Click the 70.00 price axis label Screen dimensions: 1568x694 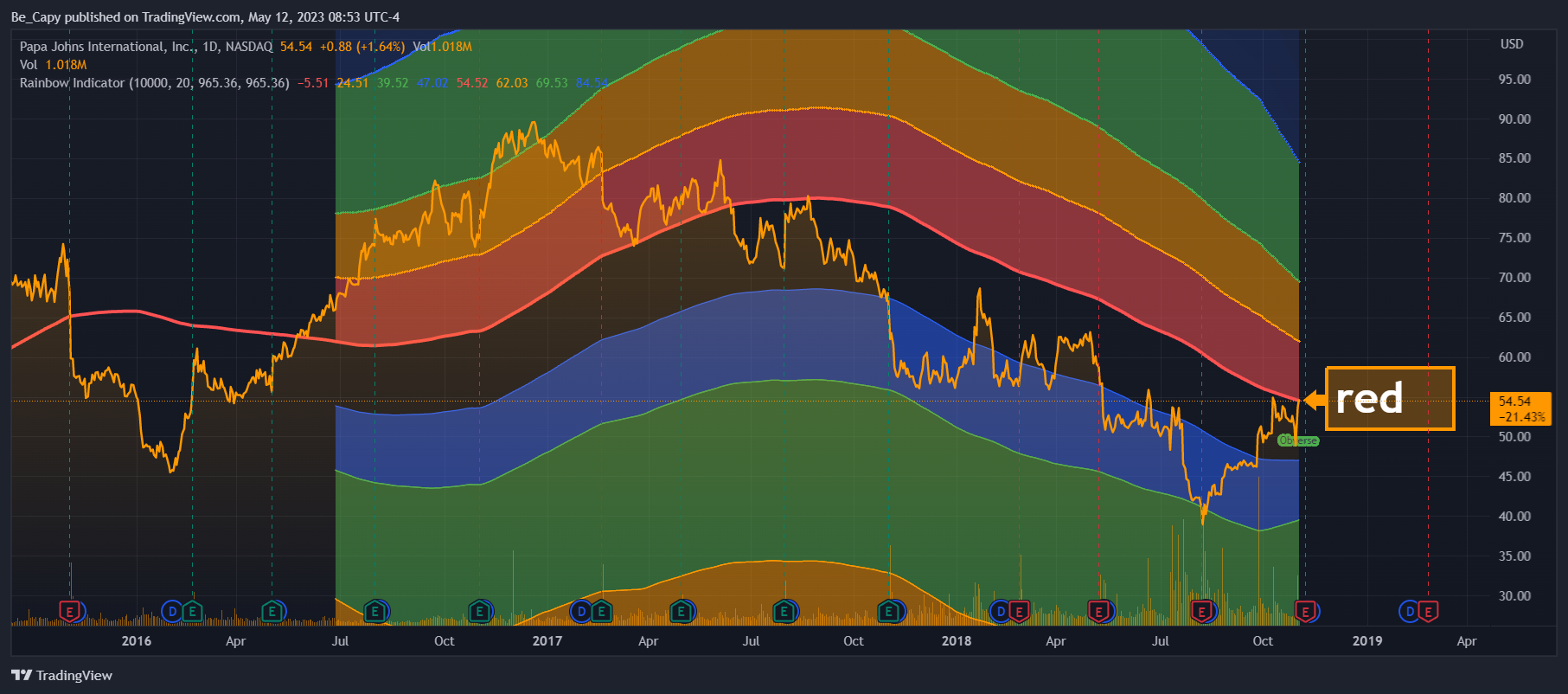point(1514,278)
